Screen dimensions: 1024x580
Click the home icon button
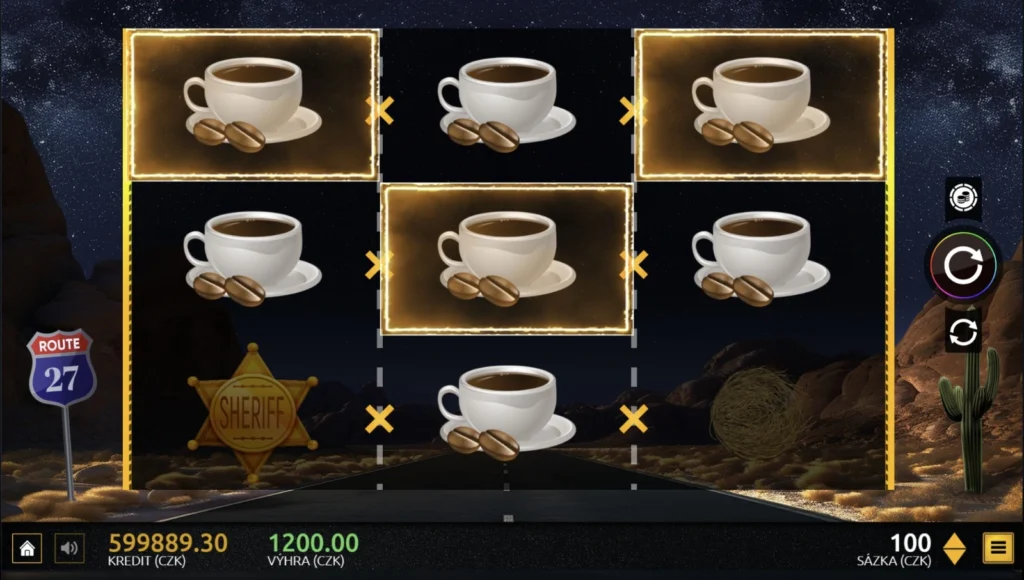27,548
